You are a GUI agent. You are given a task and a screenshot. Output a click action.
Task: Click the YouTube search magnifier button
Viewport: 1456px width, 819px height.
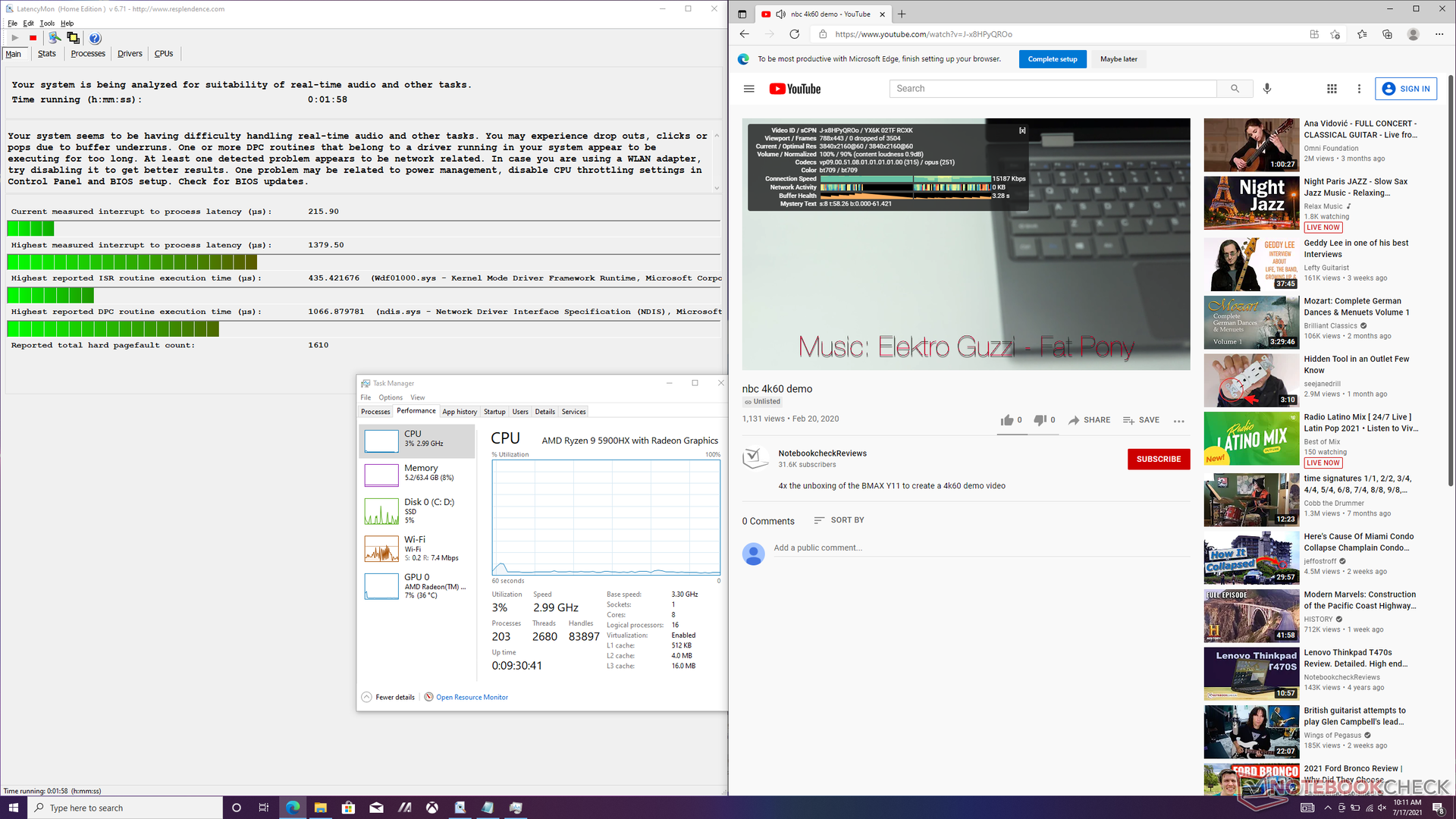1235,89
